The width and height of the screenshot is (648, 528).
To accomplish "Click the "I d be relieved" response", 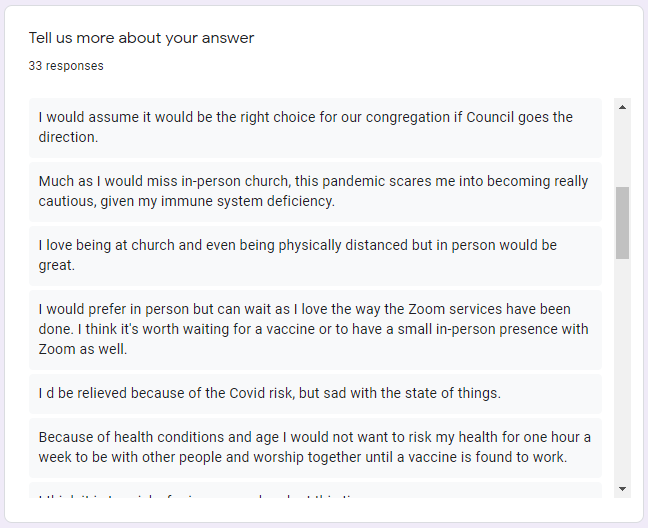I will (x=315, y=393).
